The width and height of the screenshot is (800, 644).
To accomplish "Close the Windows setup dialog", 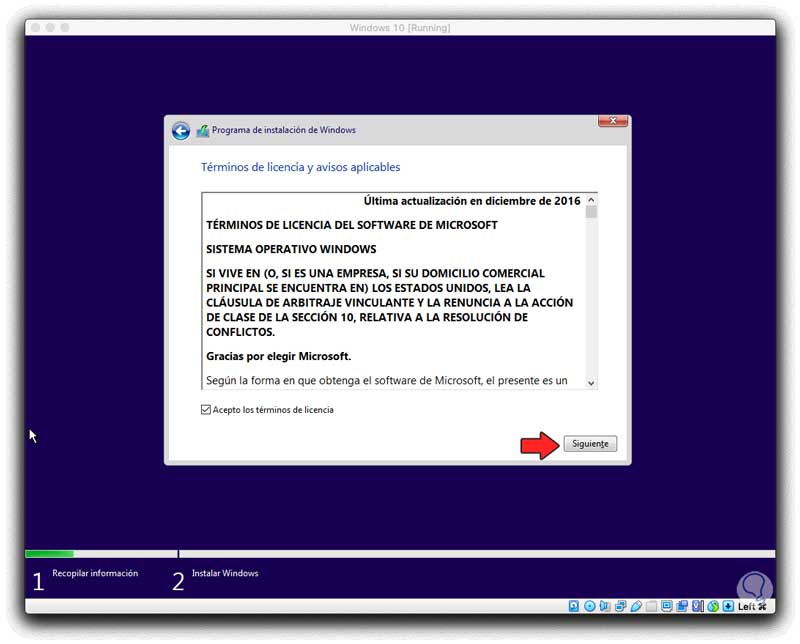I will pos(612,121).
